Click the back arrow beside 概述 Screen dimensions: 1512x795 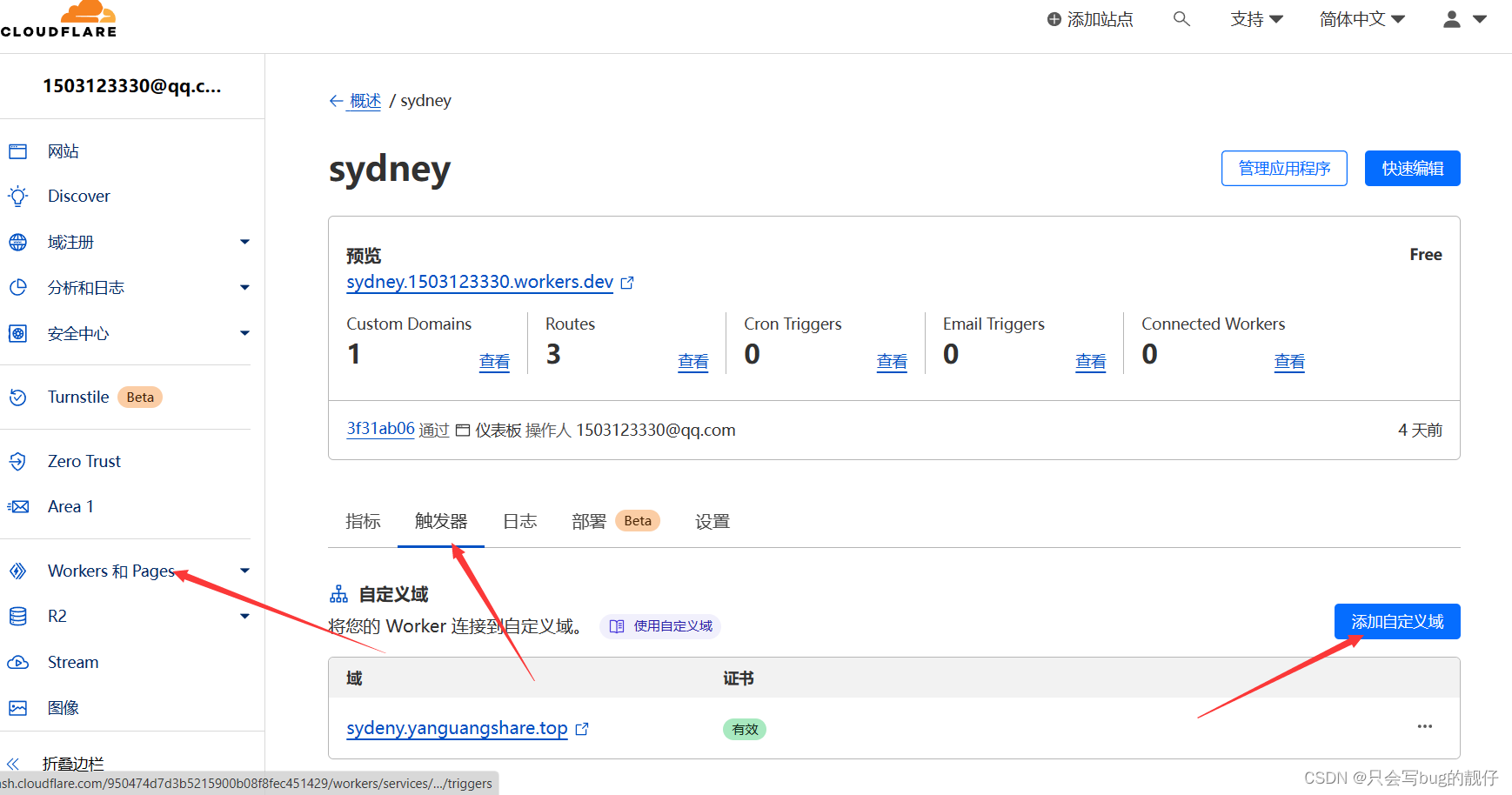pos(337,101)
